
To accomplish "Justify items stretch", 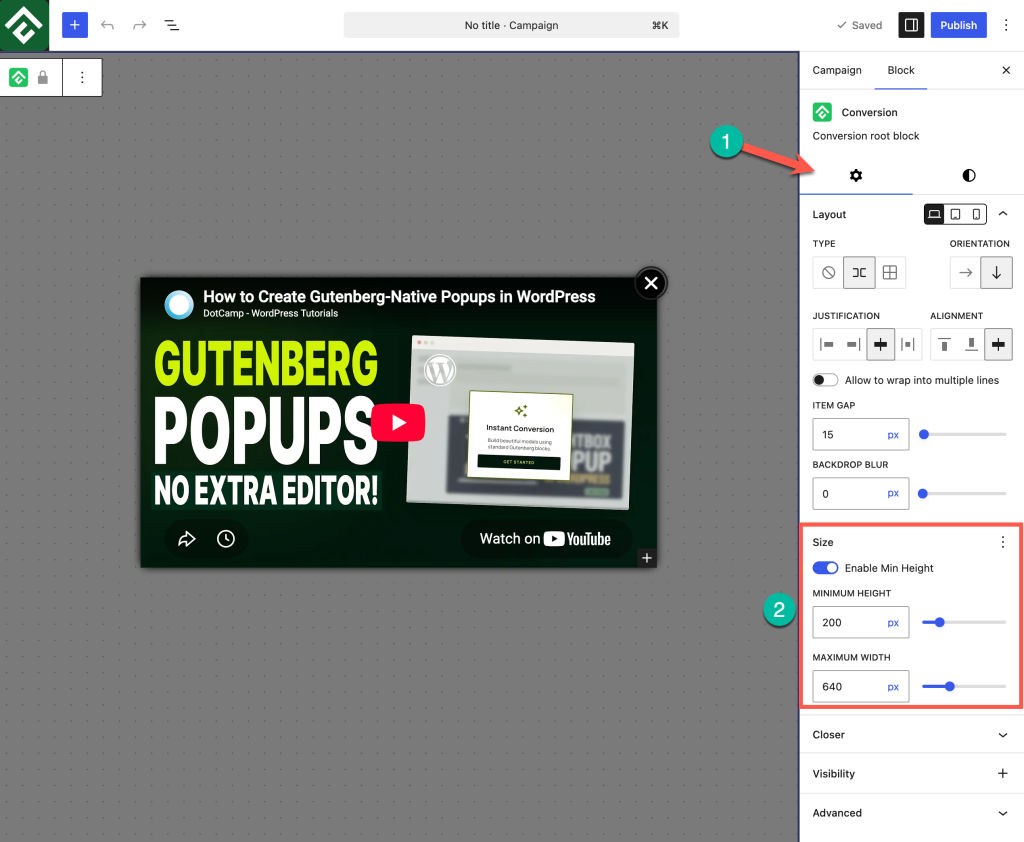I will click(908, 344).
